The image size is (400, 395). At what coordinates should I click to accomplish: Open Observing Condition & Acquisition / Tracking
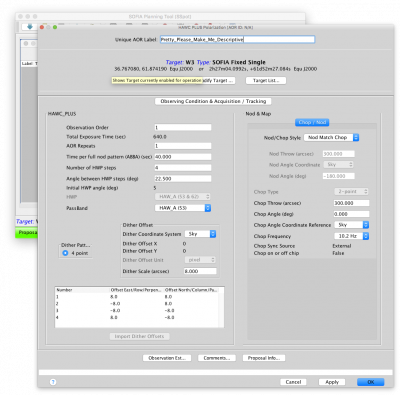click(x=213, y=101)
